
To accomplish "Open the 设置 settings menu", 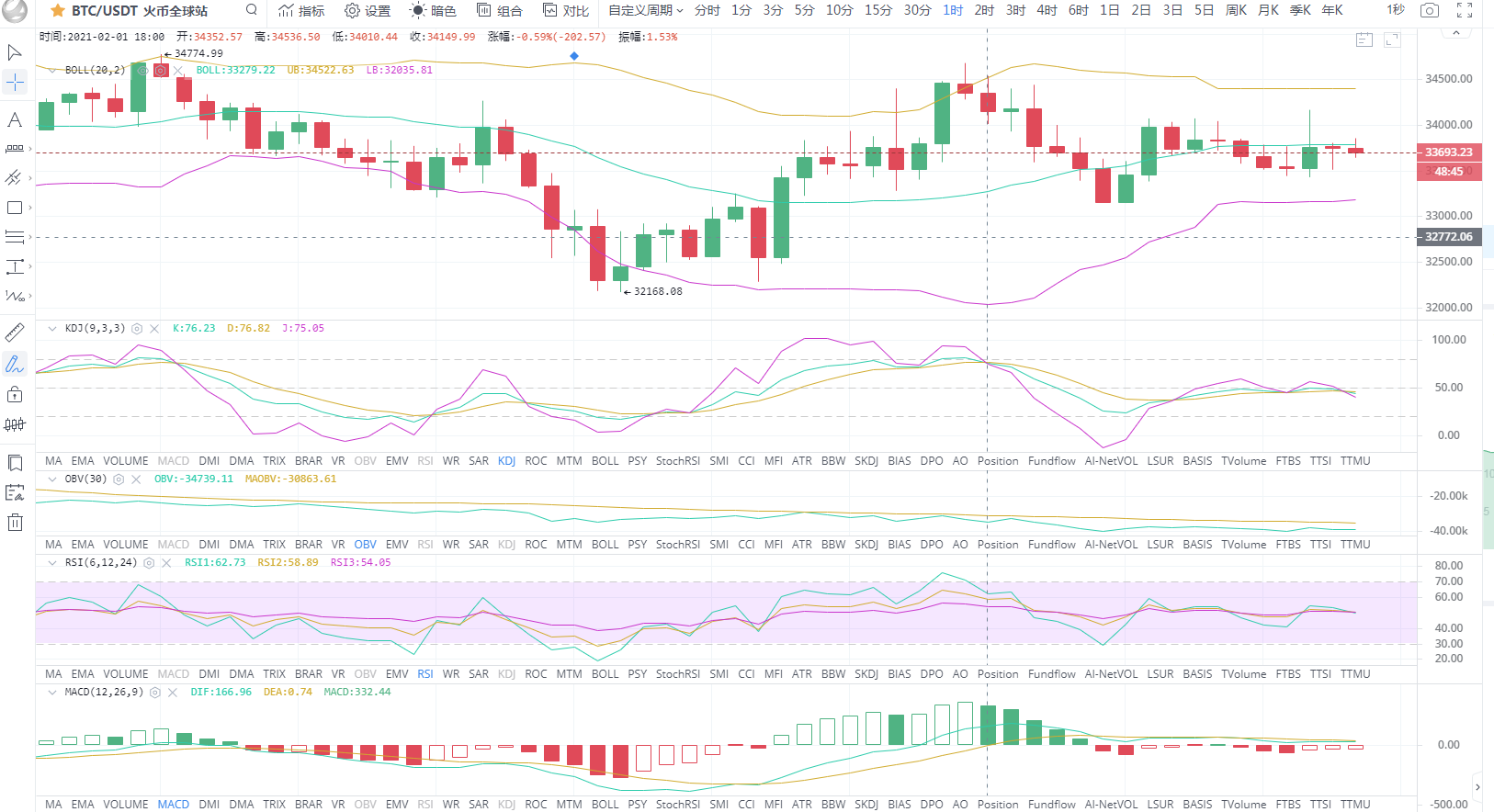I will point(368,10).
